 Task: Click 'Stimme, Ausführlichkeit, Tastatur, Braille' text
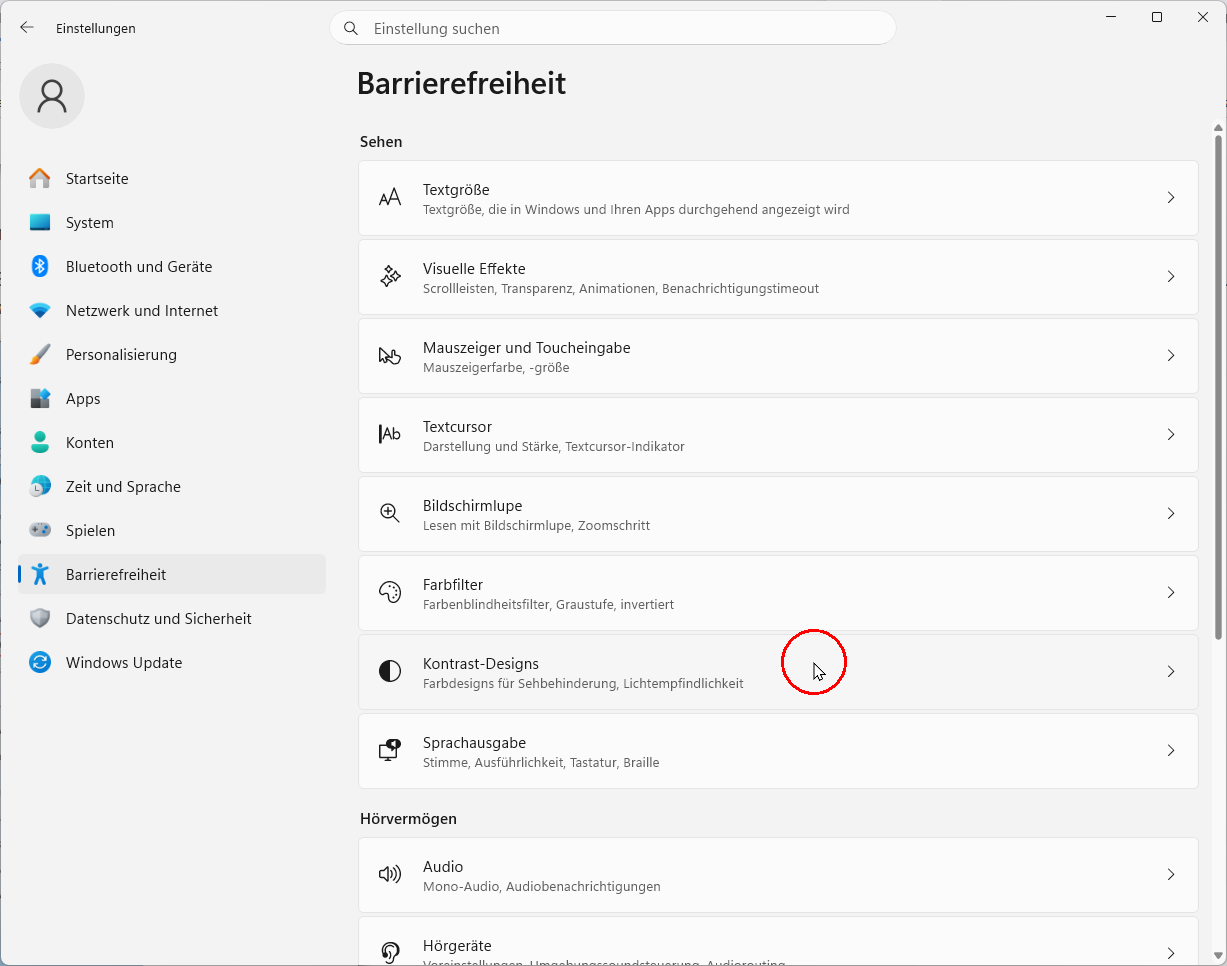click(x=541, y=763)
